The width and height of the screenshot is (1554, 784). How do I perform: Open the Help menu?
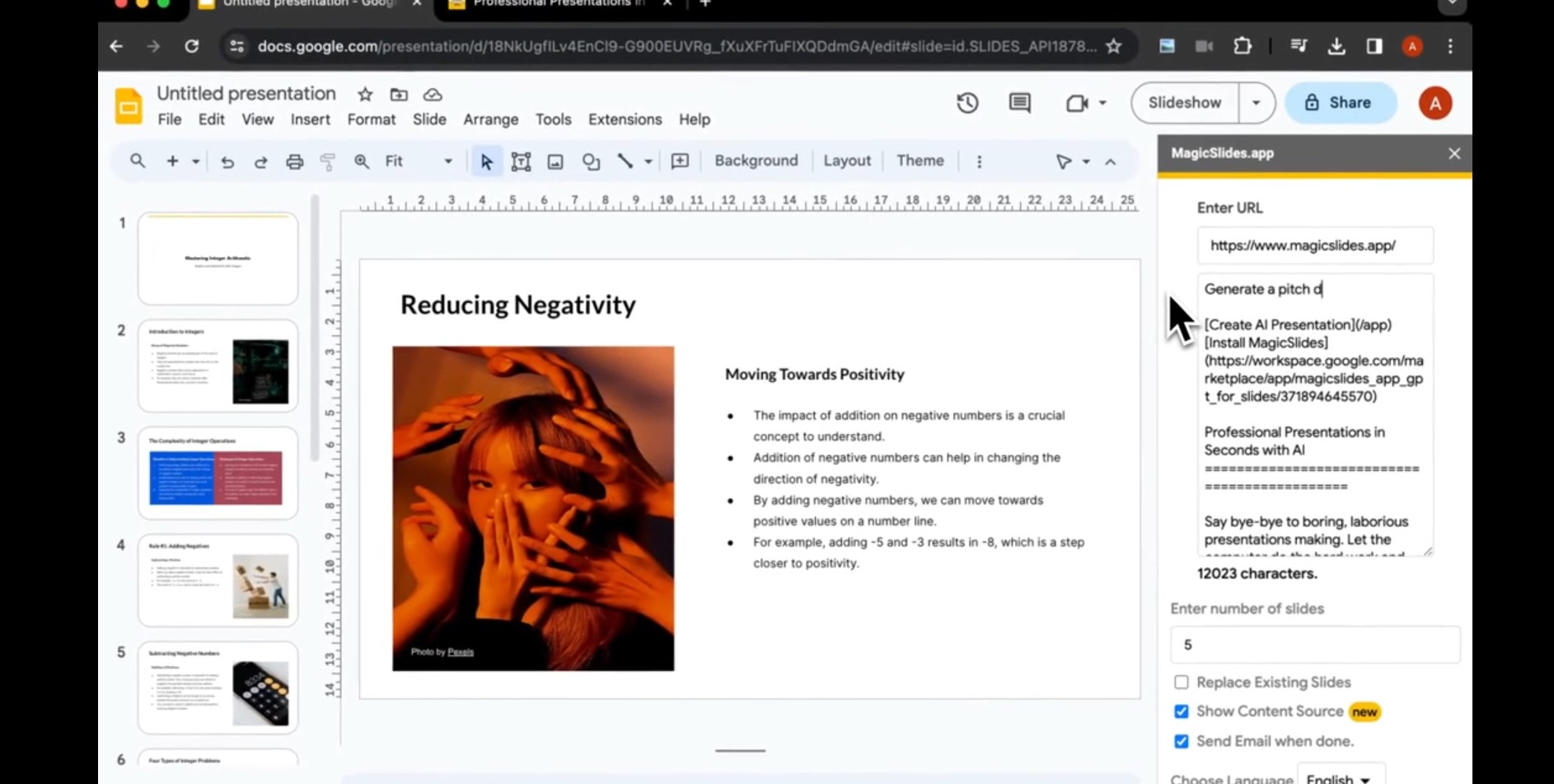(x=695, y=119)
